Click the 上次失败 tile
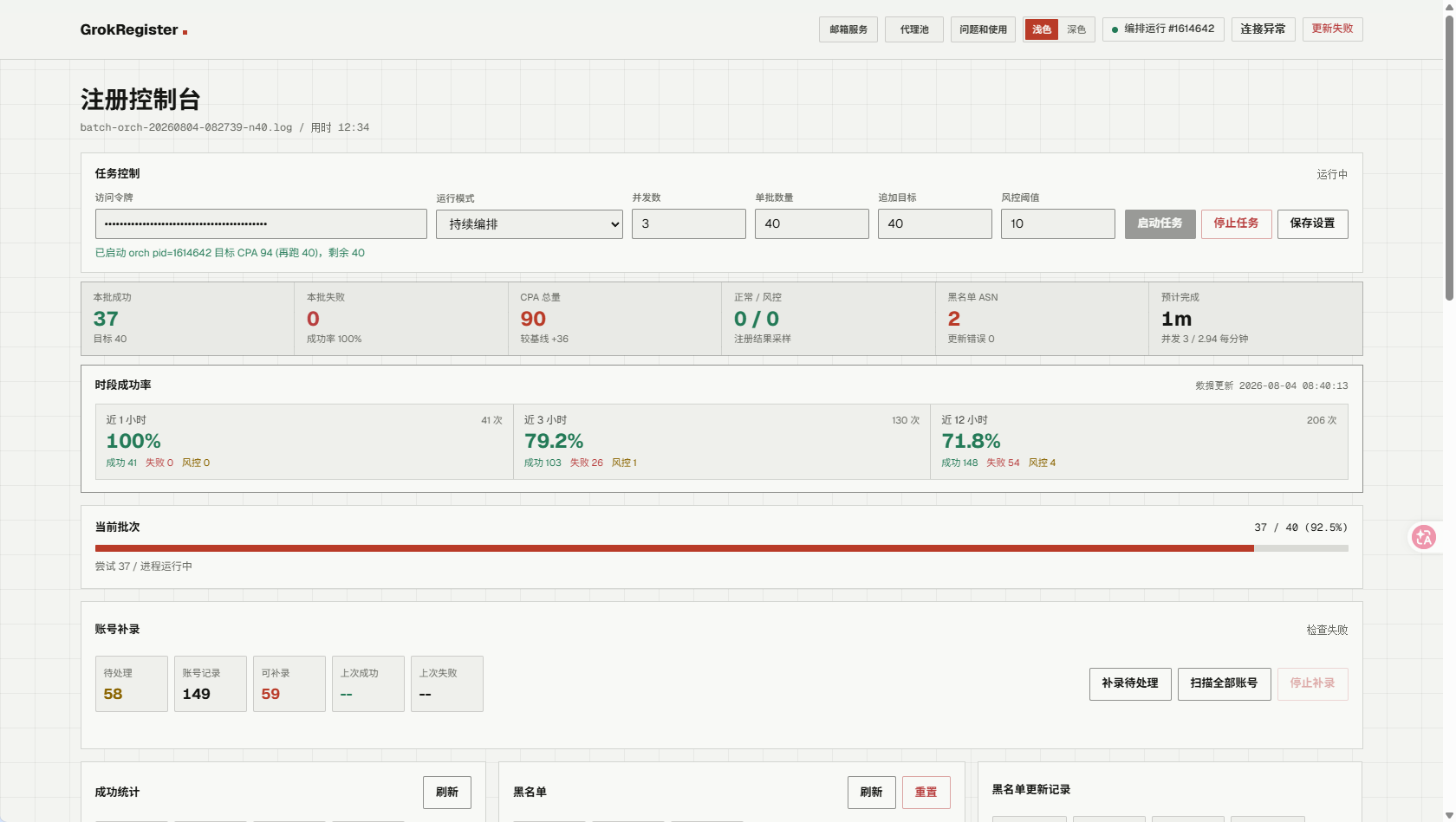The width and height of the screenshot is (1456, 822). click(447, 684)
